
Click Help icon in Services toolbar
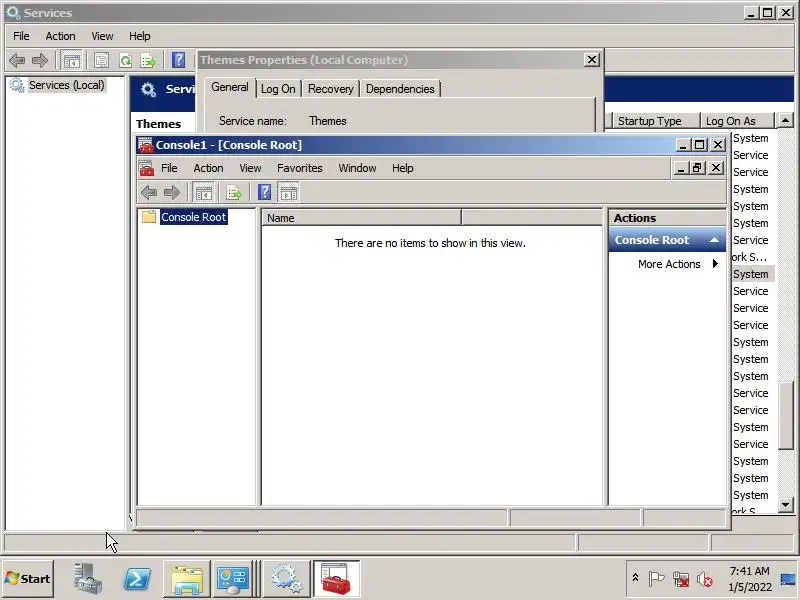click(x=179, y=60)
